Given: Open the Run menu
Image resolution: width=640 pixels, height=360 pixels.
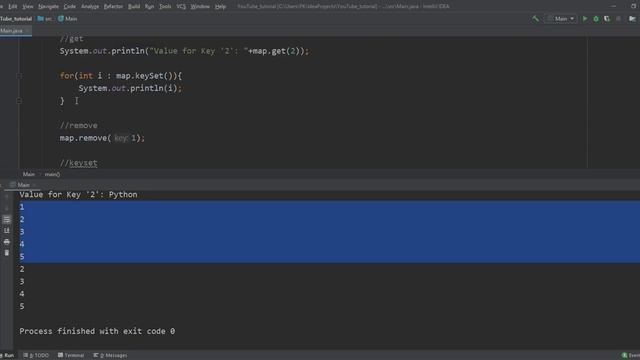Looking at the screenshot, I should (x=149, y=7).
